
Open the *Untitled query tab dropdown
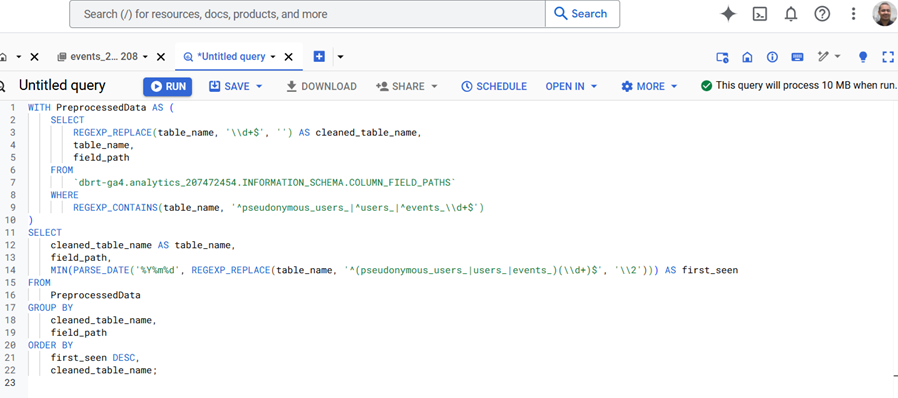273,57
